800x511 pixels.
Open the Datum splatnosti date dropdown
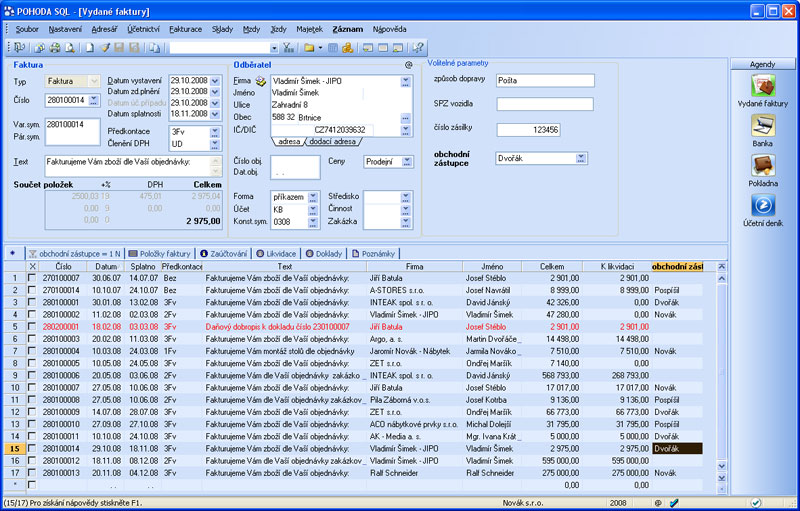(215, 114)
